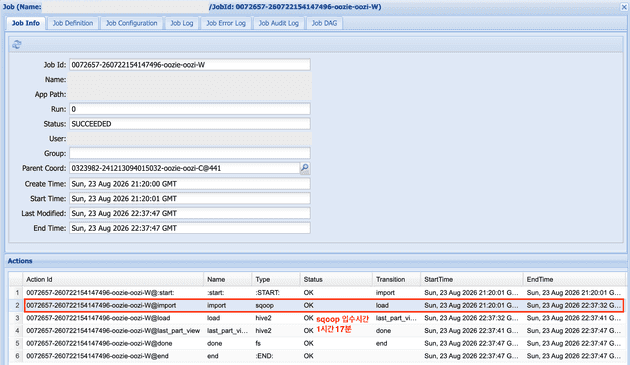Close the Job dialog window
This screenshot has height=365, width=630.
click(625, 7)
